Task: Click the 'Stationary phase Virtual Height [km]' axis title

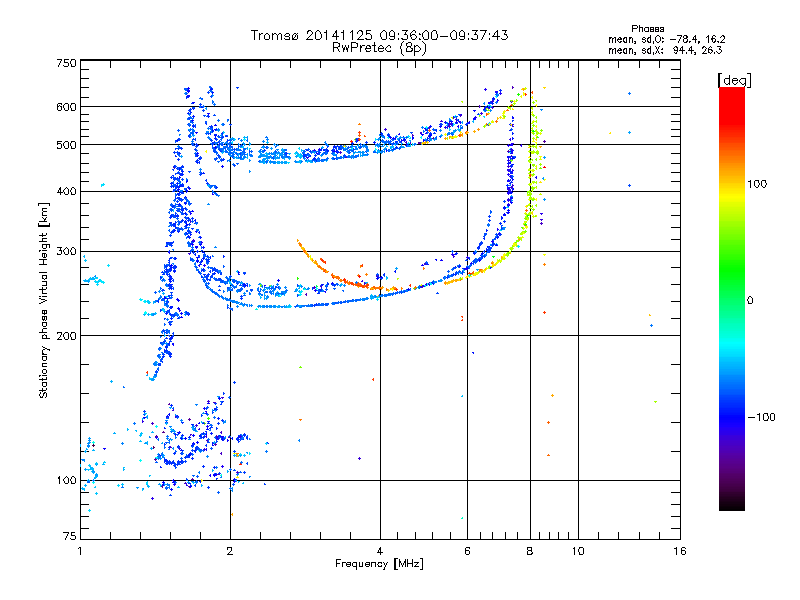Action: pyautogui.click(x=44, y=300)
